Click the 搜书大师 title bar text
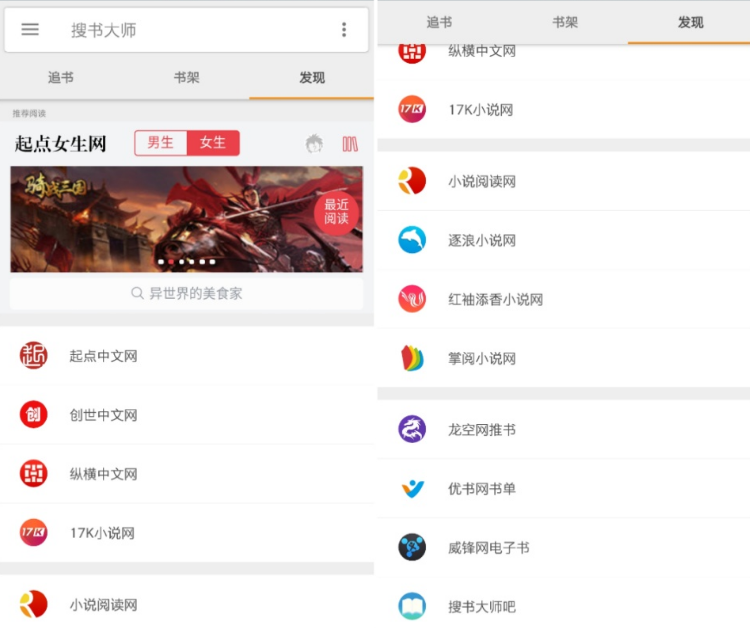 tap(104, 30)
